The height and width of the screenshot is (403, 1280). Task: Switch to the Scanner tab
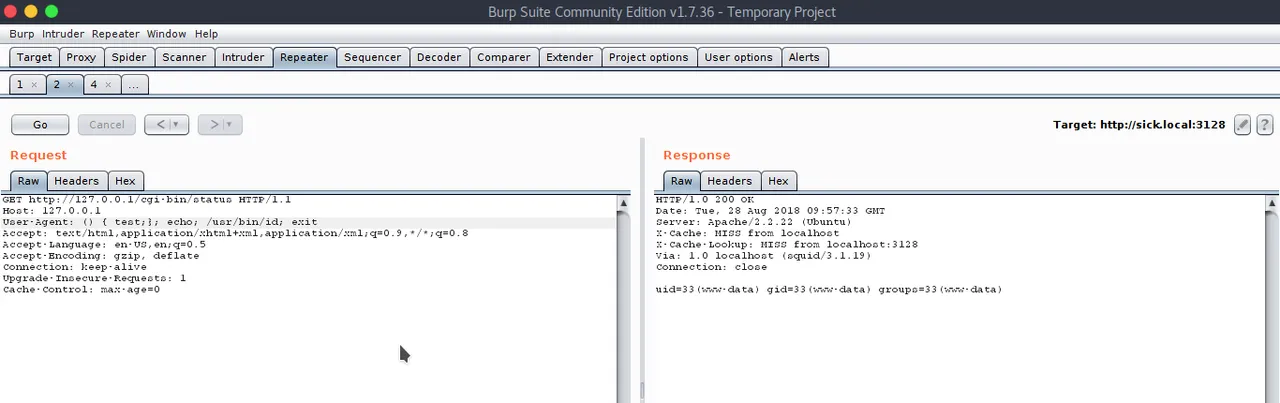coord(184,57)
